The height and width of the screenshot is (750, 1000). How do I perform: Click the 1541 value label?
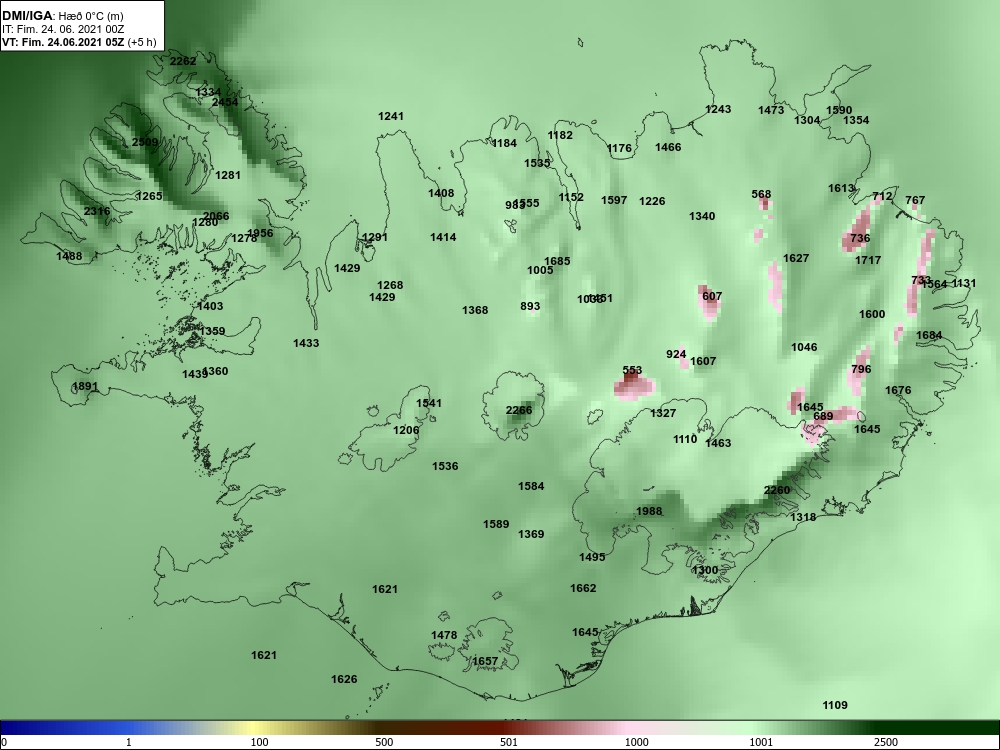(x=429, y=403)
